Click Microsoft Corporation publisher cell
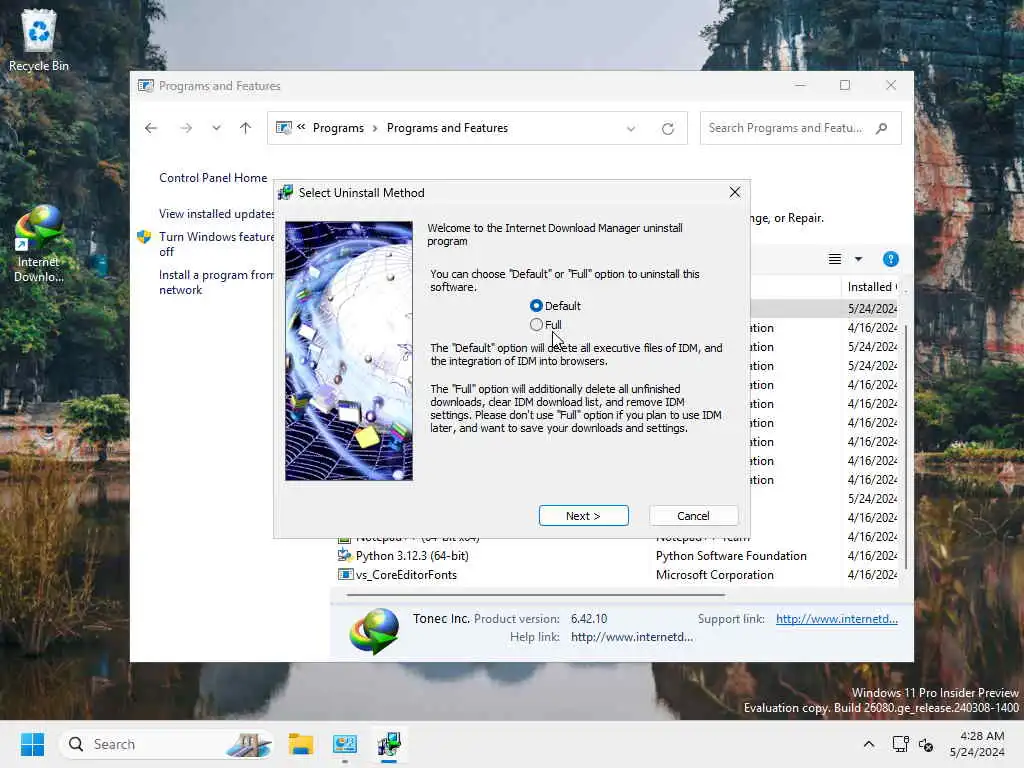The width and height of the screenshot is (1024, 768). (x=714, y=575)
